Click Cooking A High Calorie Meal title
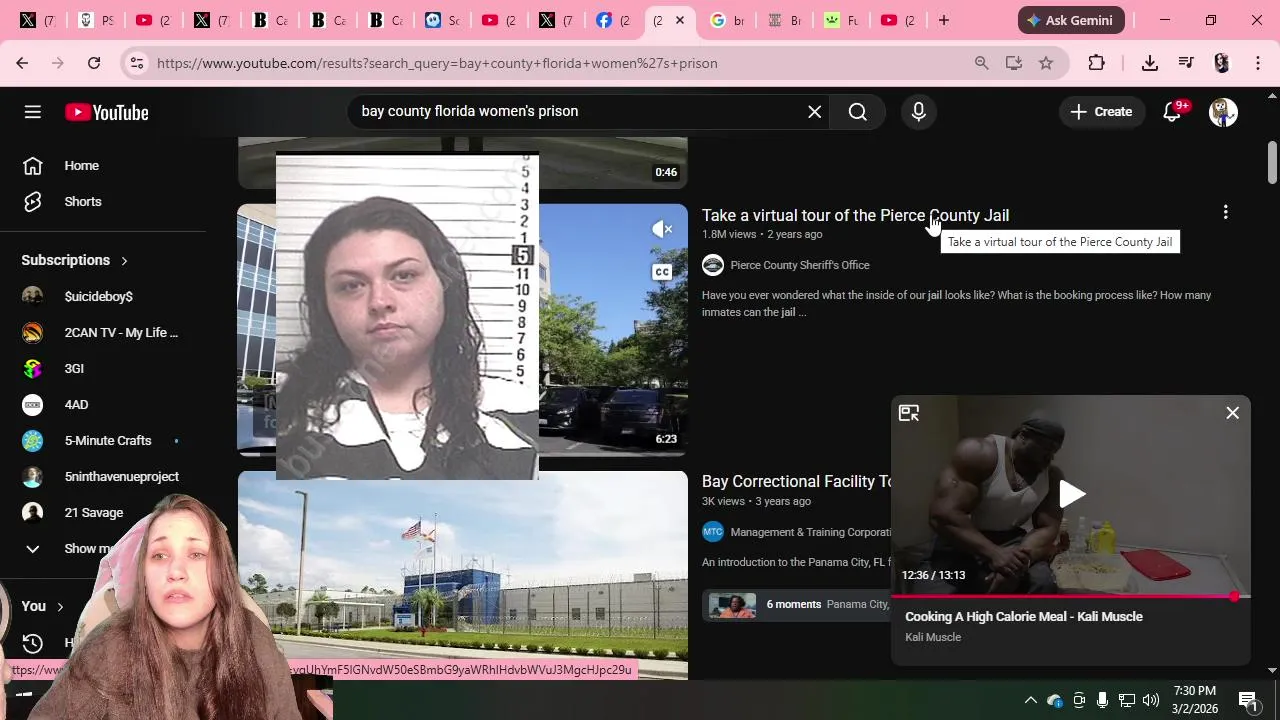1280x720 pixels. click(x=1024, y=617)
